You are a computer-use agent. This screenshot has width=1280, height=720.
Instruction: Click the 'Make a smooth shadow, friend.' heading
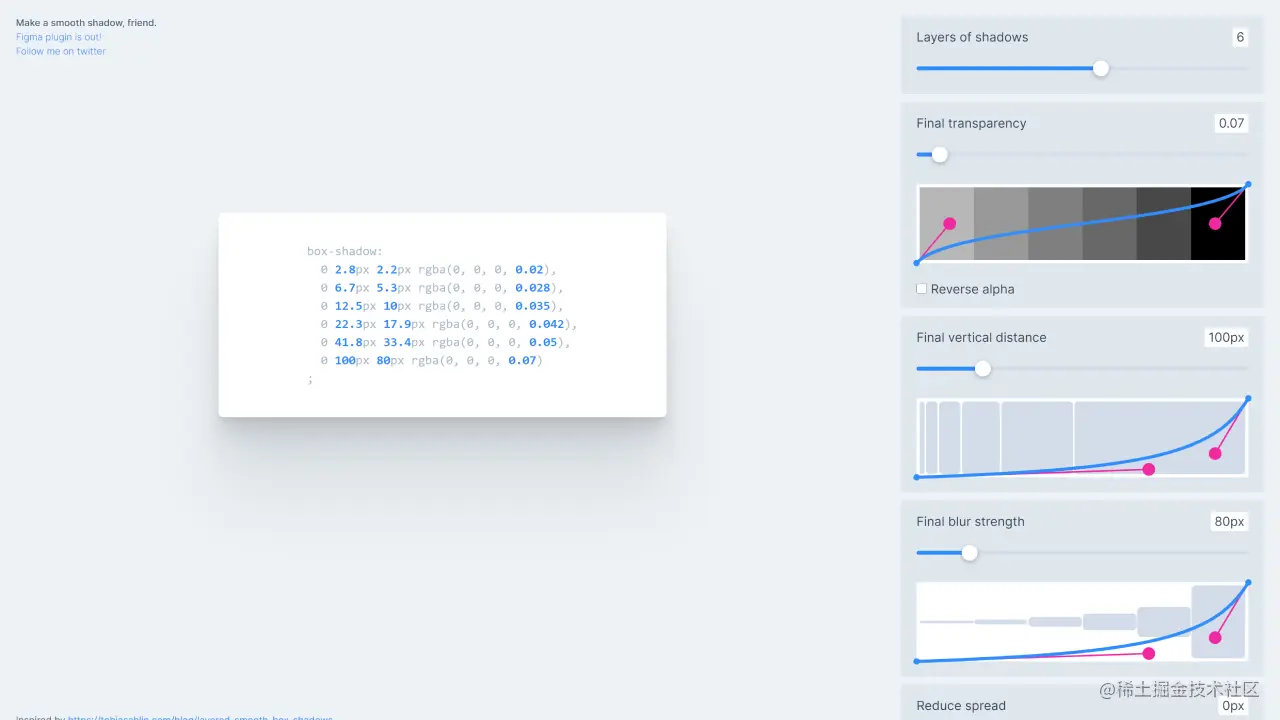(x=86, y=23)
